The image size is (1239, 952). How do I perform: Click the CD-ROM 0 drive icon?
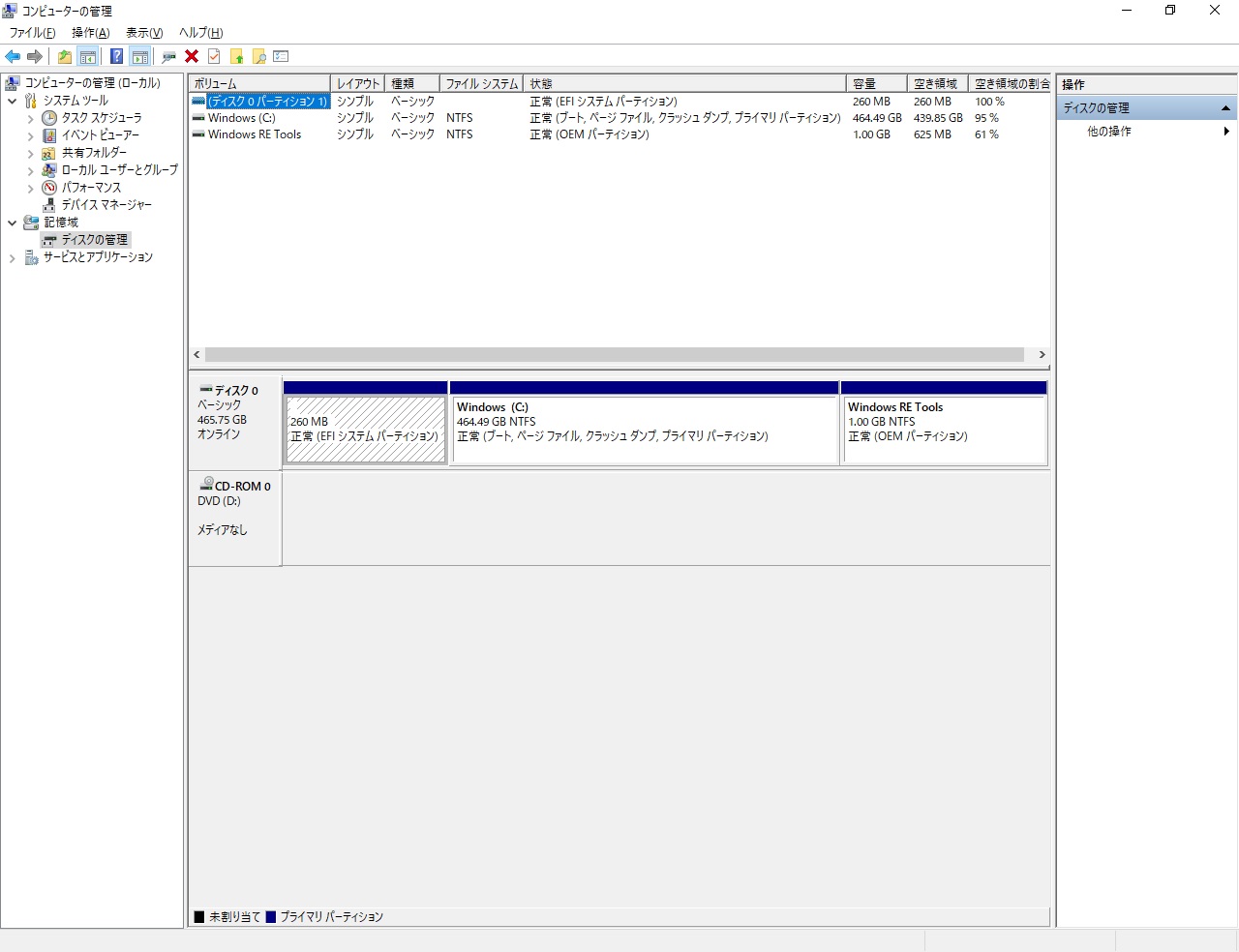206,481
